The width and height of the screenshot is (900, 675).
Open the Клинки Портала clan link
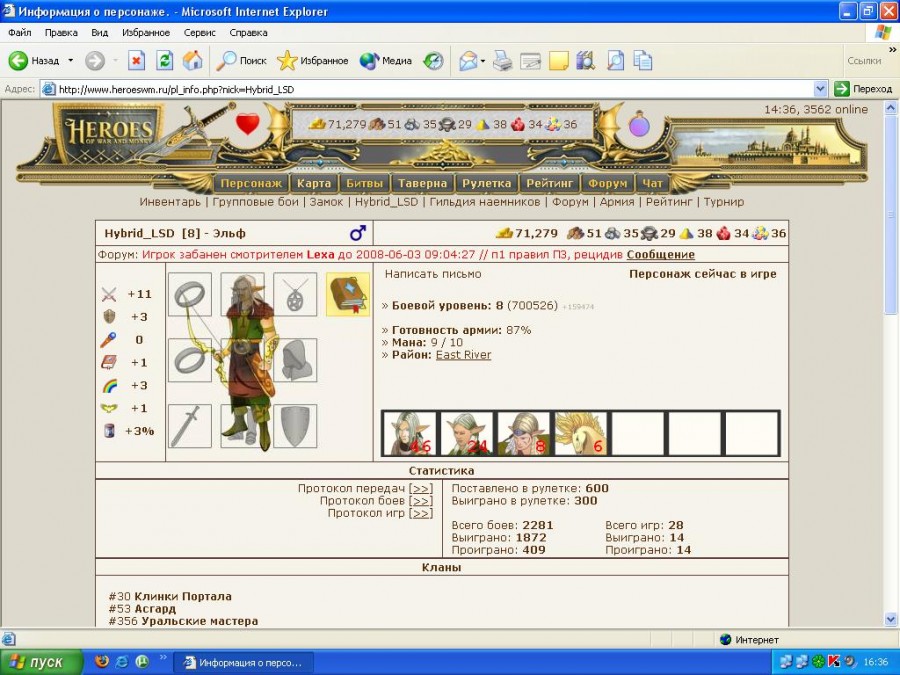(x=183, y=596)
